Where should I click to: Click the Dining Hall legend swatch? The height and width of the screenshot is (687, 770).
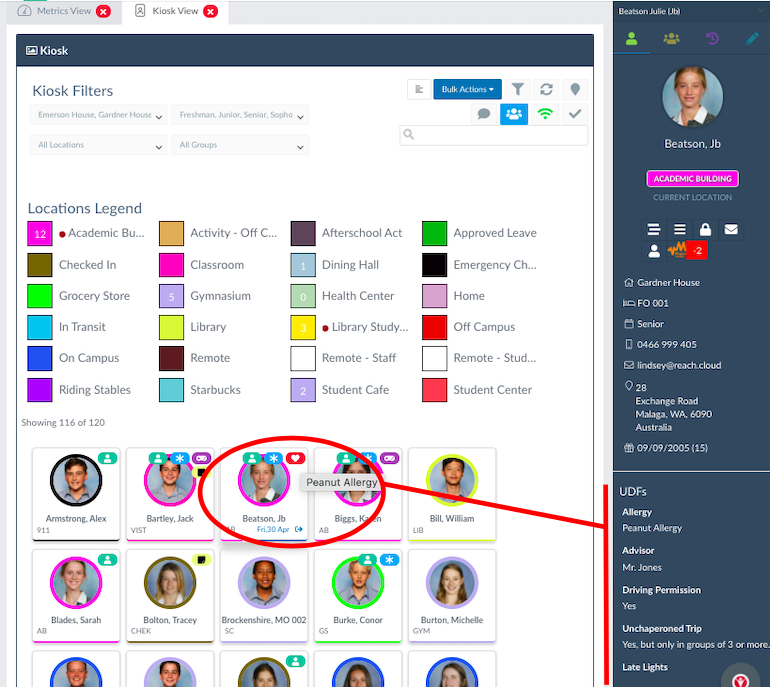point(303,265)
